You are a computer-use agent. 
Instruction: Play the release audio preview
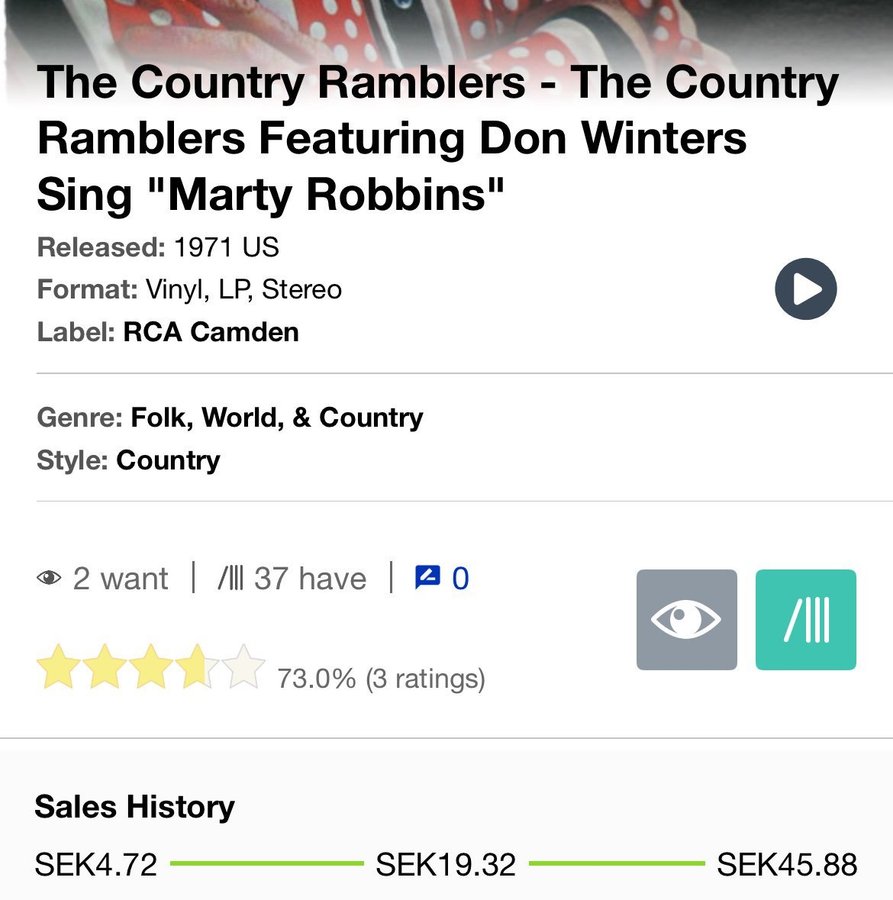point(805,289)
